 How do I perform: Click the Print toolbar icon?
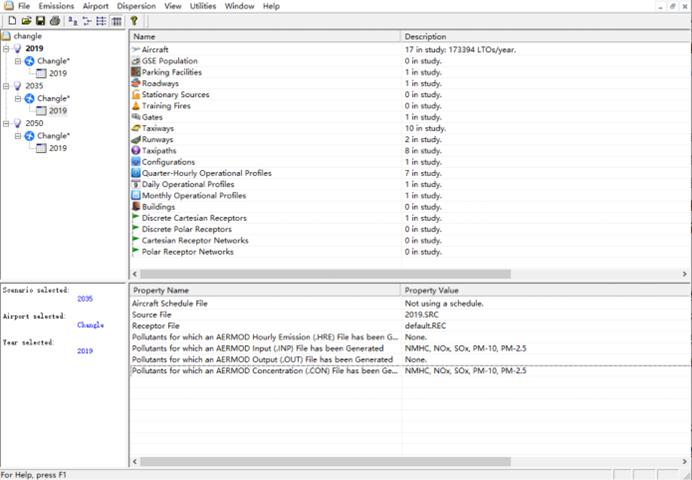53,20
